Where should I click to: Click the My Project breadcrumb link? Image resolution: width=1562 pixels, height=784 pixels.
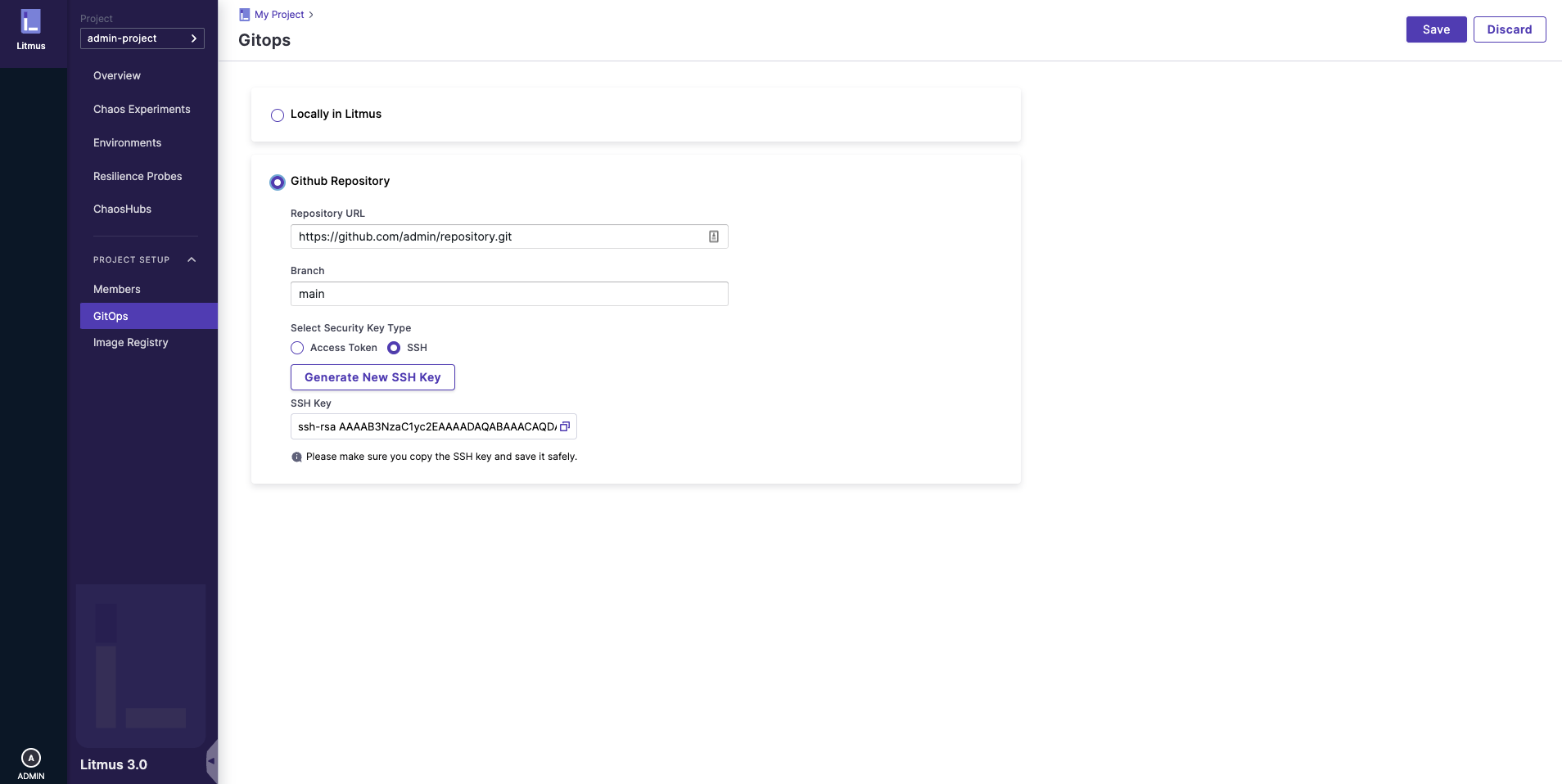tap(279, 15)
